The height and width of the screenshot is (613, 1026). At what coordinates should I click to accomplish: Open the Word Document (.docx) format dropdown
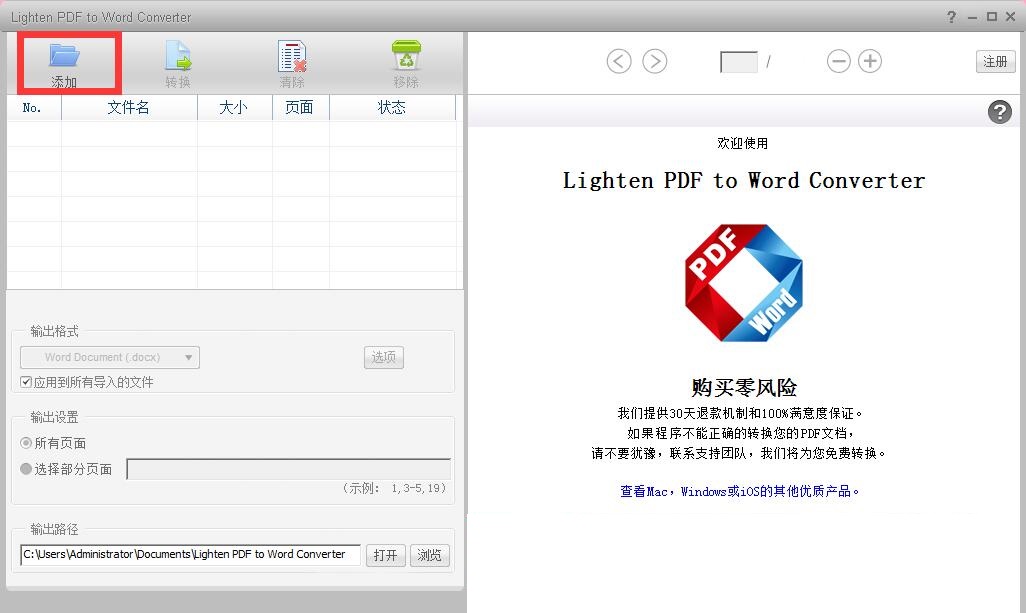[110, 357]
